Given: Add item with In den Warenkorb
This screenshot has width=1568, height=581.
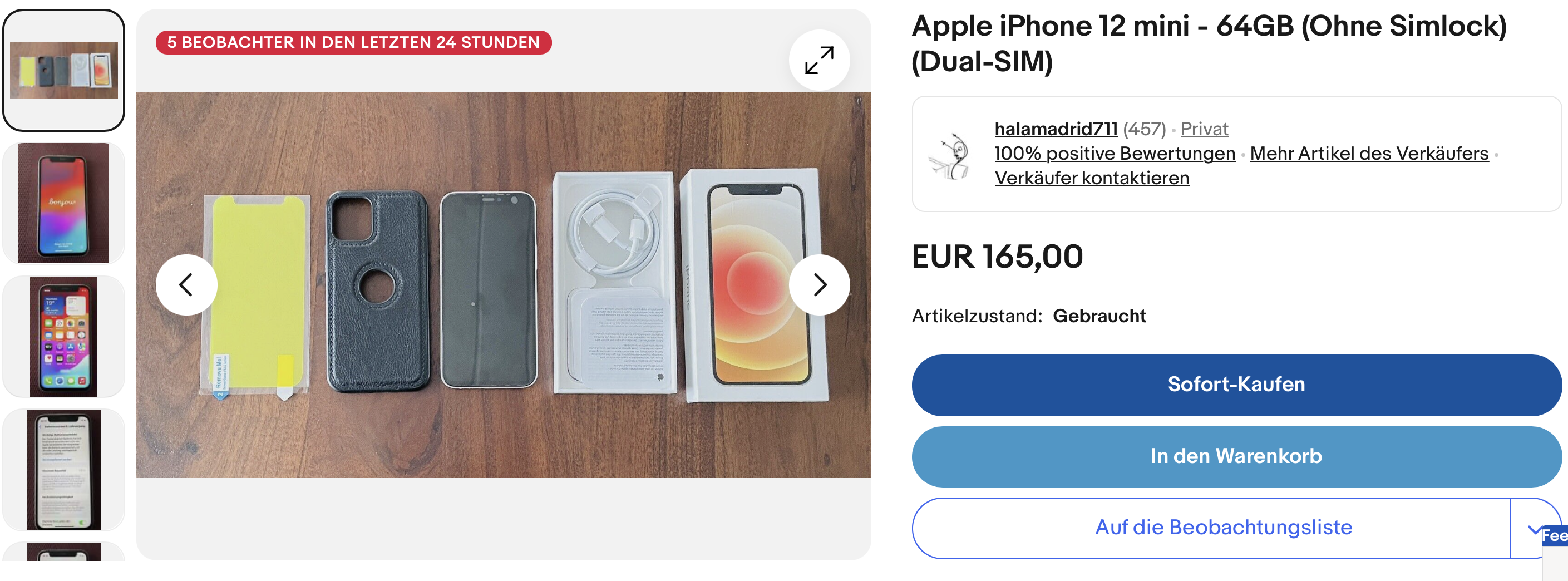Looking at the screenshot, I should pyautogui.click(x=1236, y=457).
